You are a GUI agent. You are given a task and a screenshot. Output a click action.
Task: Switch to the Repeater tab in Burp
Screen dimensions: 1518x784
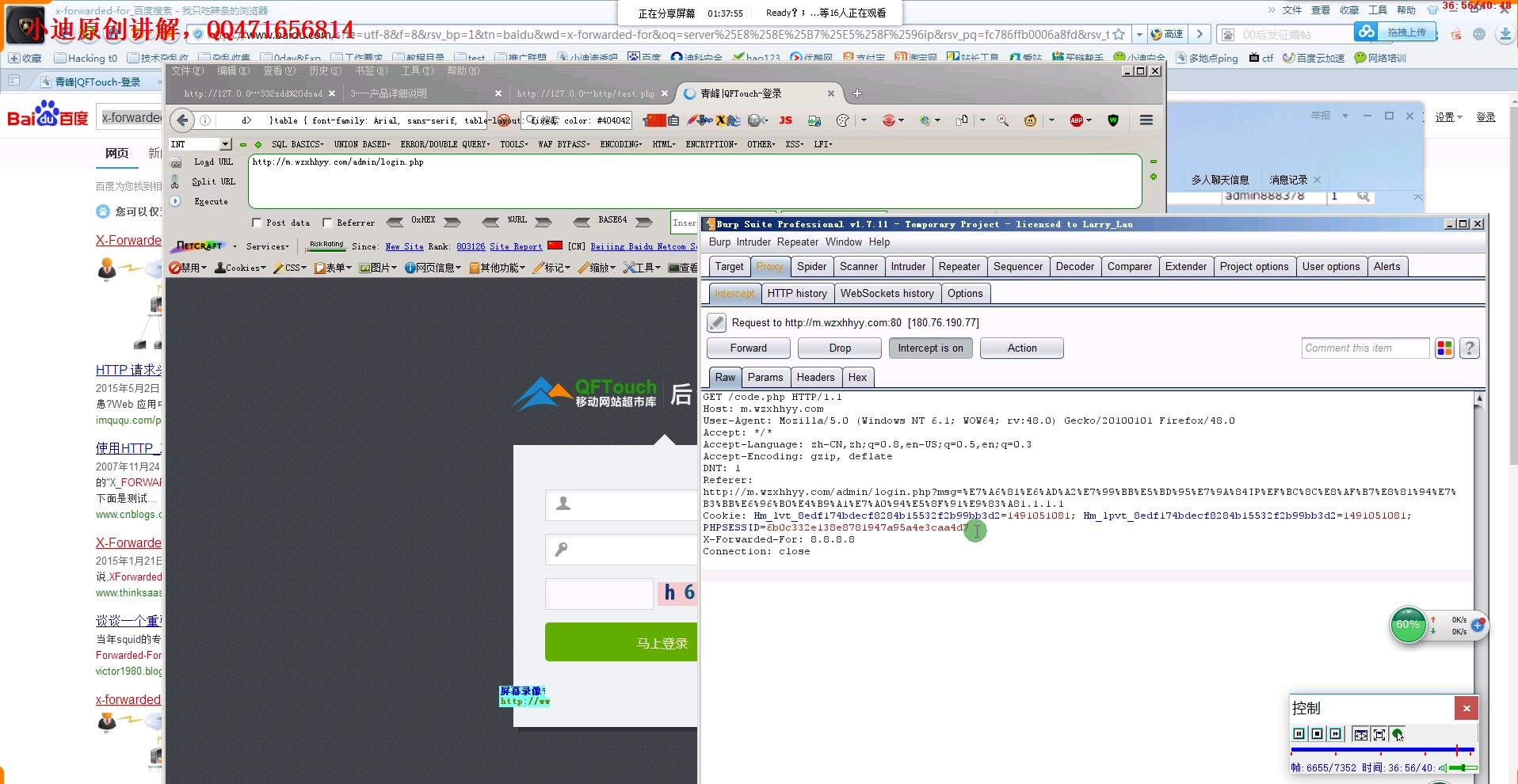coord(959,267)
